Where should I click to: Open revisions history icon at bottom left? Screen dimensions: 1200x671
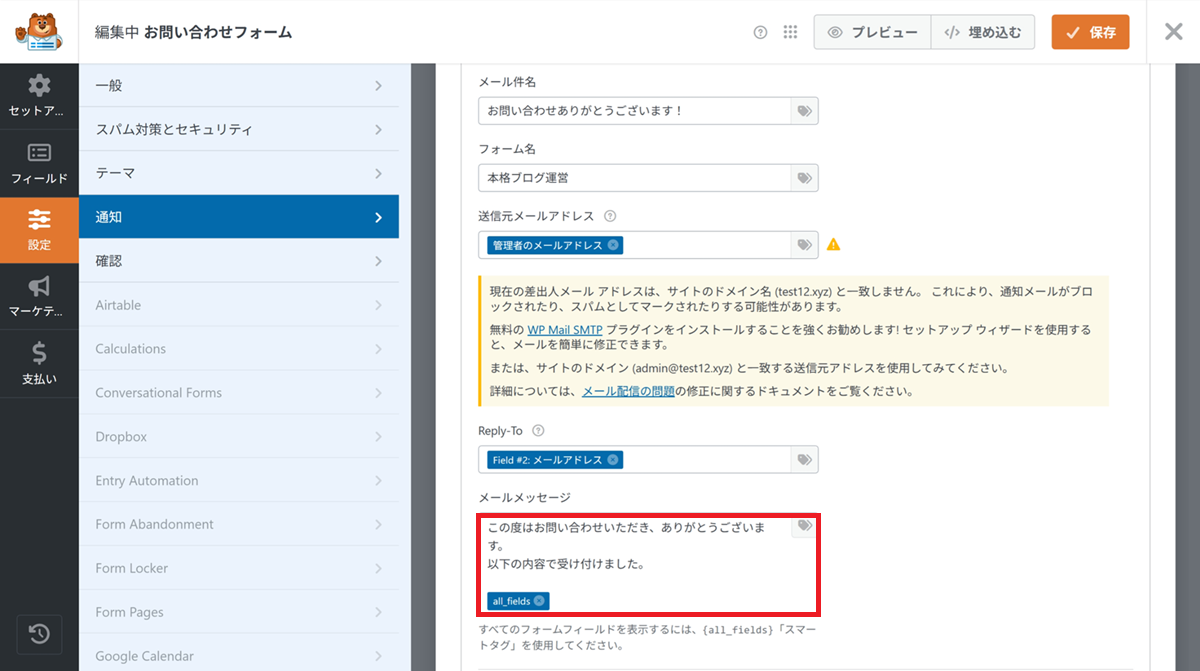tap(39, 634)
